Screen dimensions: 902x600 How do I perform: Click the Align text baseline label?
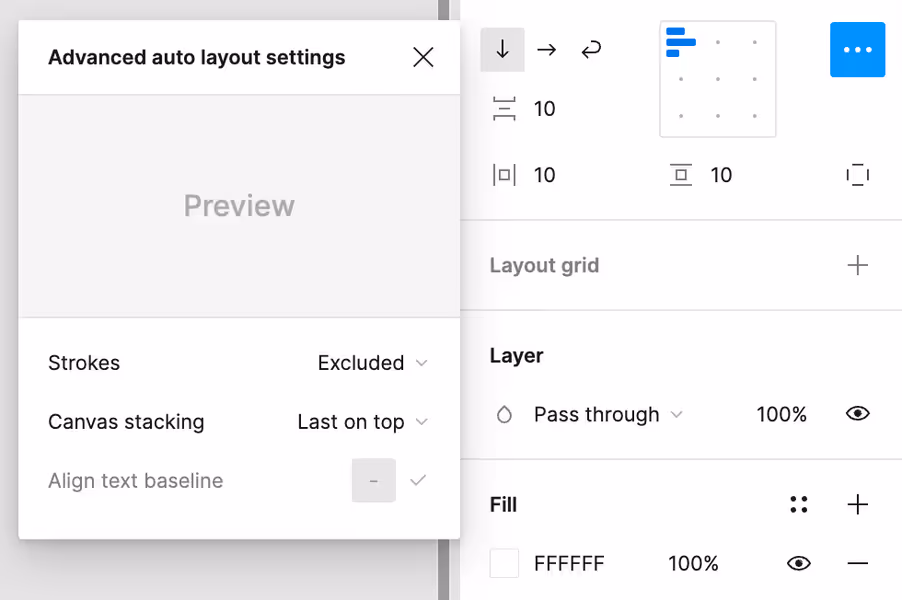pos(136,480)
